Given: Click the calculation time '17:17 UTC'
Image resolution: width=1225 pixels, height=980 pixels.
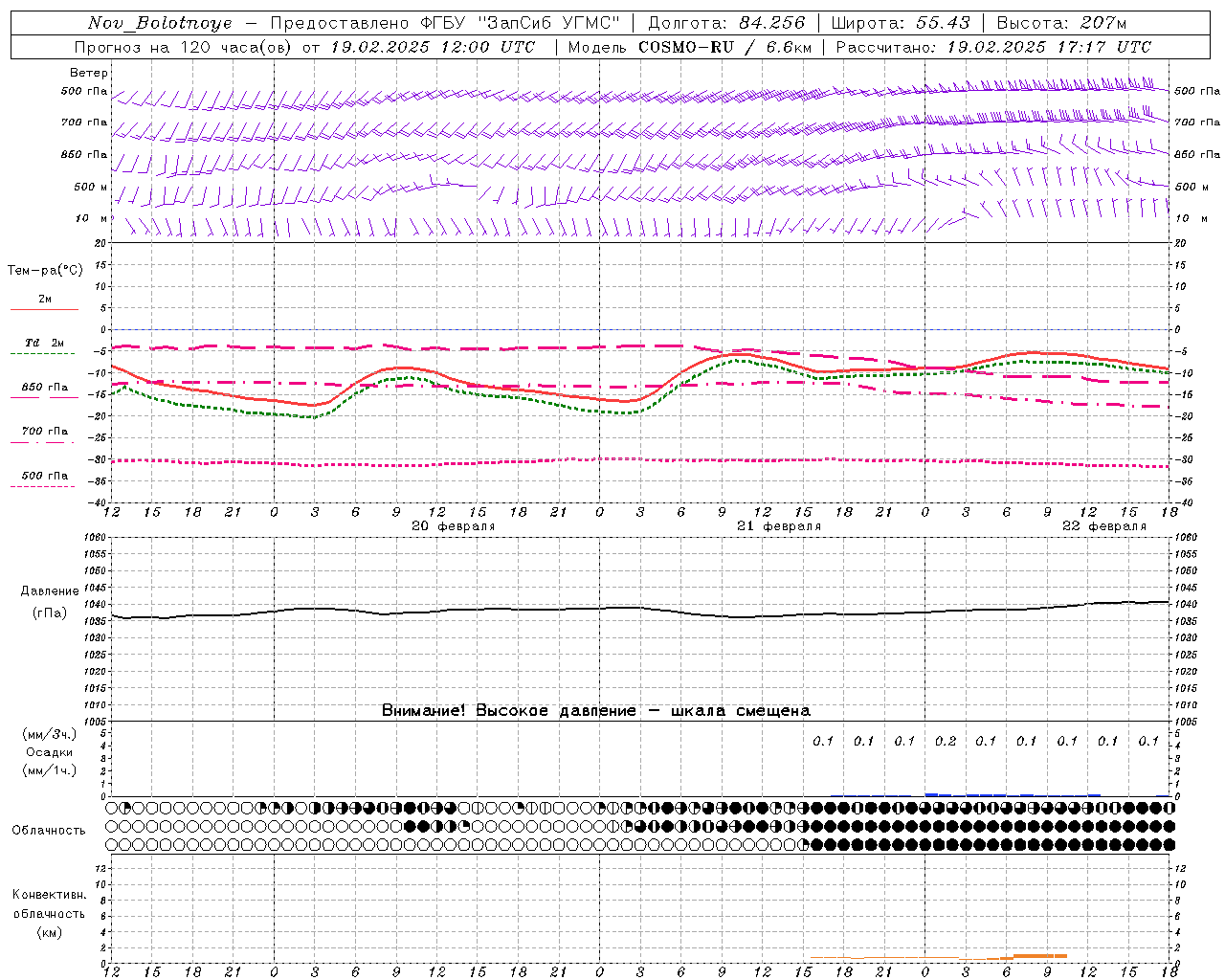Looking at the screenshot, I should pyautogui.click(x=1103, y=47).
